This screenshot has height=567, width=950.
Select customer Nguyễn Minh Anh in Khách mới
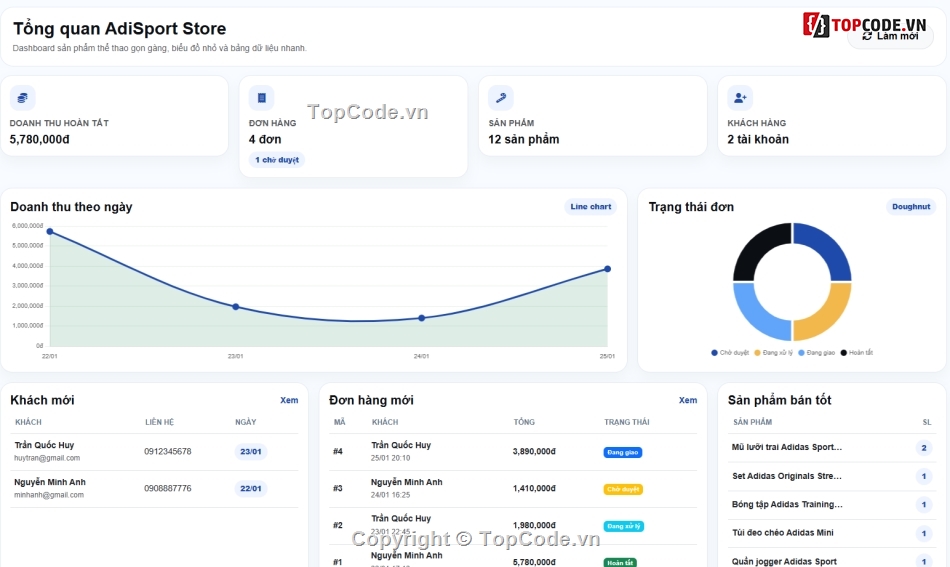click(x=50, y=482)
